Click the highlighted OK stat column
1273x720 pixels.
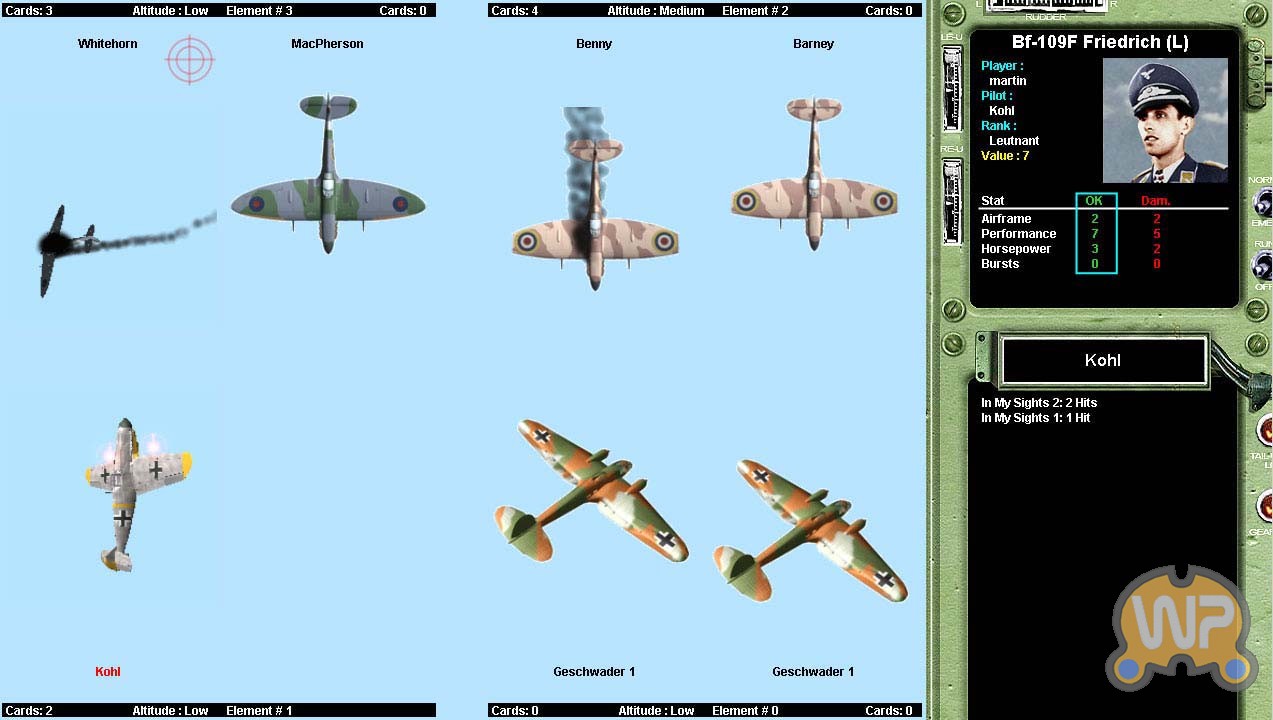(x=1095, y=234)
